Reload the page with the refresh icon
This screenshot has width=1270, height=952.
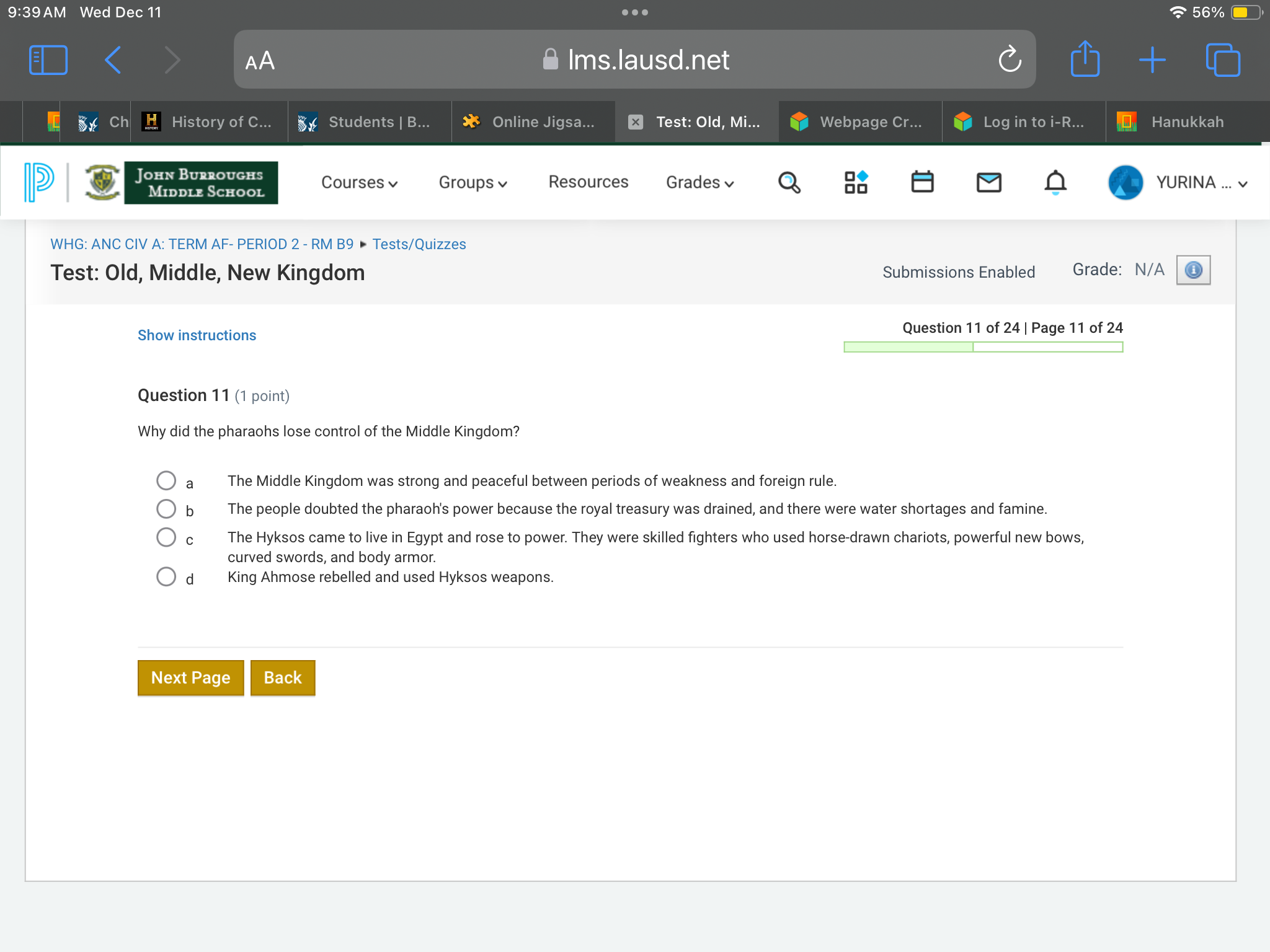pyautogui.click(x=1010, y=59)
